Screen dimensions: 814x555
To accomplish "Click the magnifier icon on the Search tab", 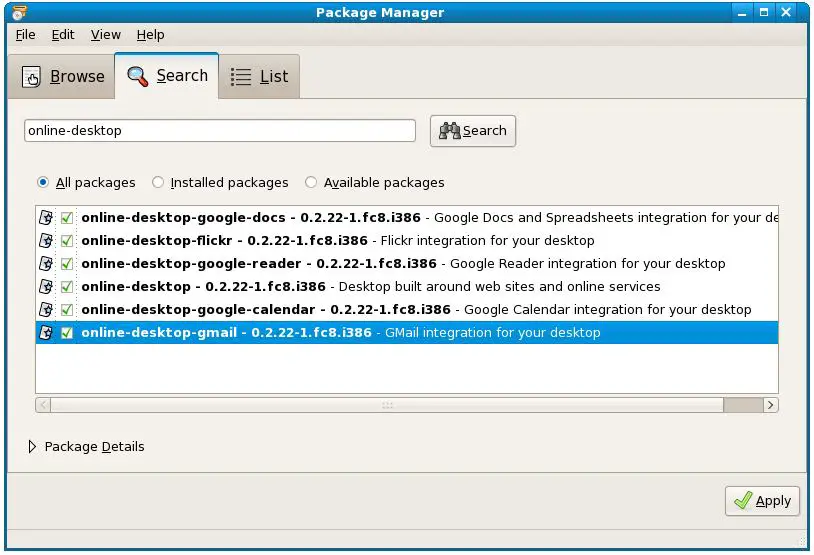I will pyautogui.click(x=138, y=76).
